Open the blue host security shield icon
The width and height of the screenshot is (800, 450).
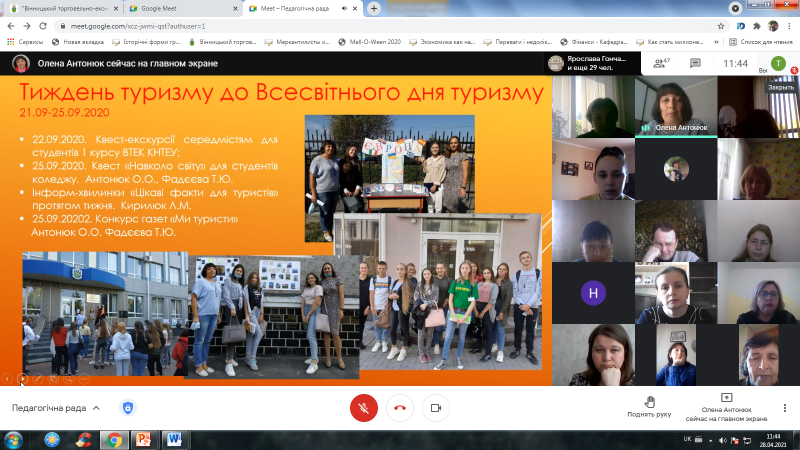pos(128,408)
